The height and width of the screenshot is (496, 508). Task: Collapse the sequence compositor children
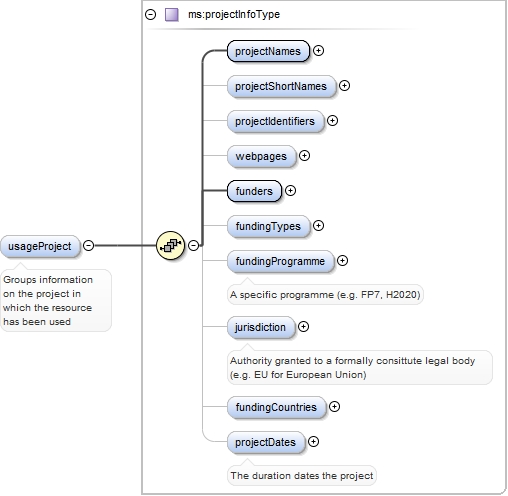click(x=193, y=246)
